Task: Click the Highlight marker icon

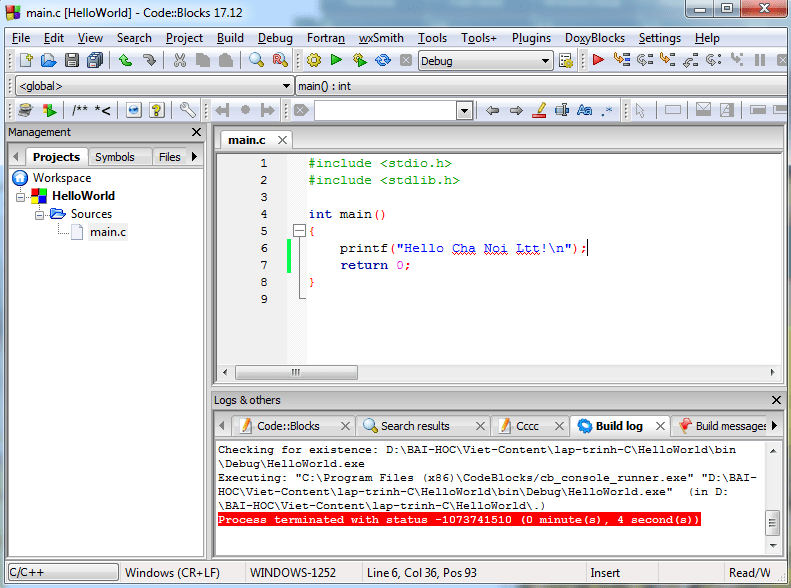Action: point(539,110)
